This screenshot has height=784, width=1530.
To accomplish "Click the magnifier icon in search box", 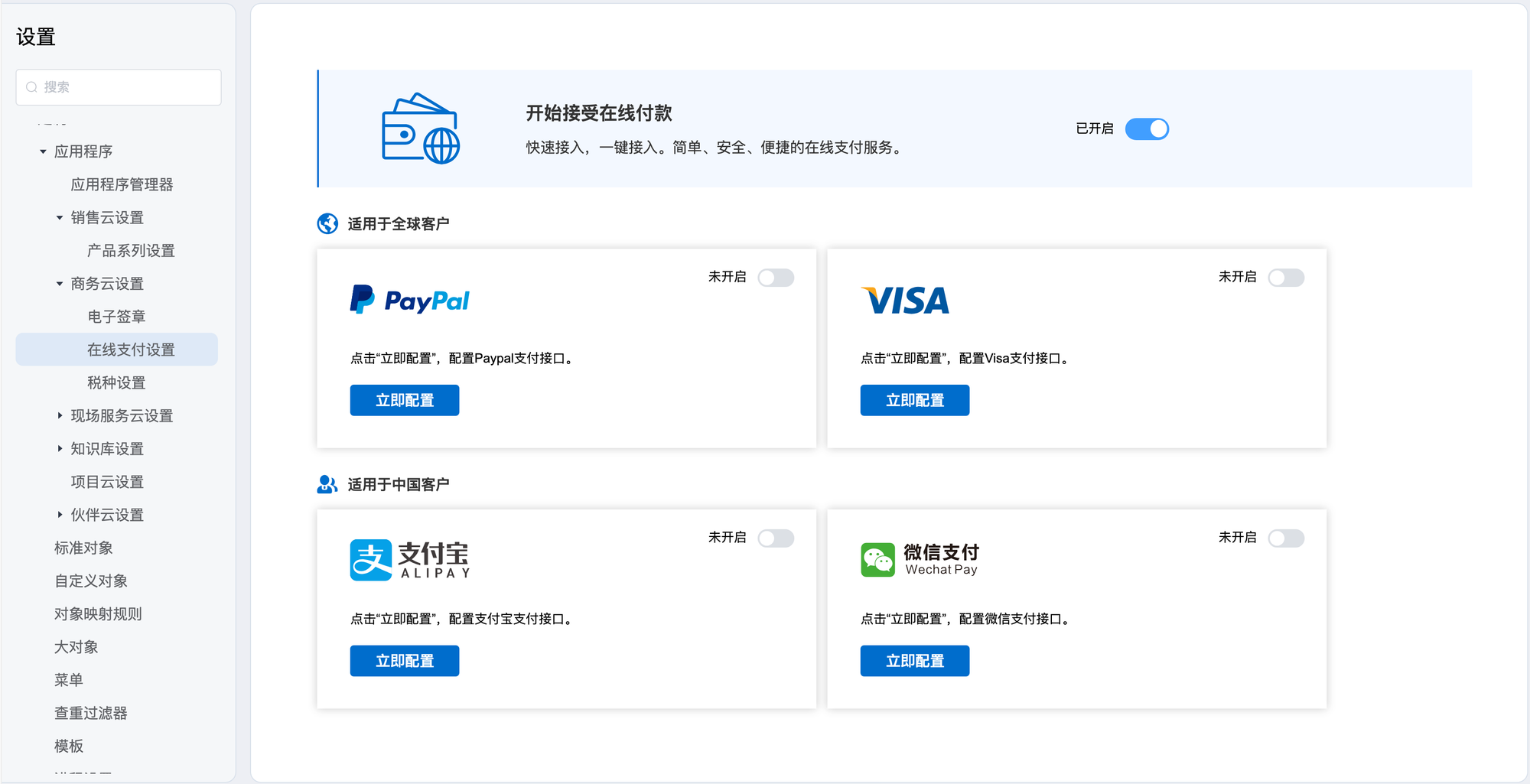I will point(32,87).
